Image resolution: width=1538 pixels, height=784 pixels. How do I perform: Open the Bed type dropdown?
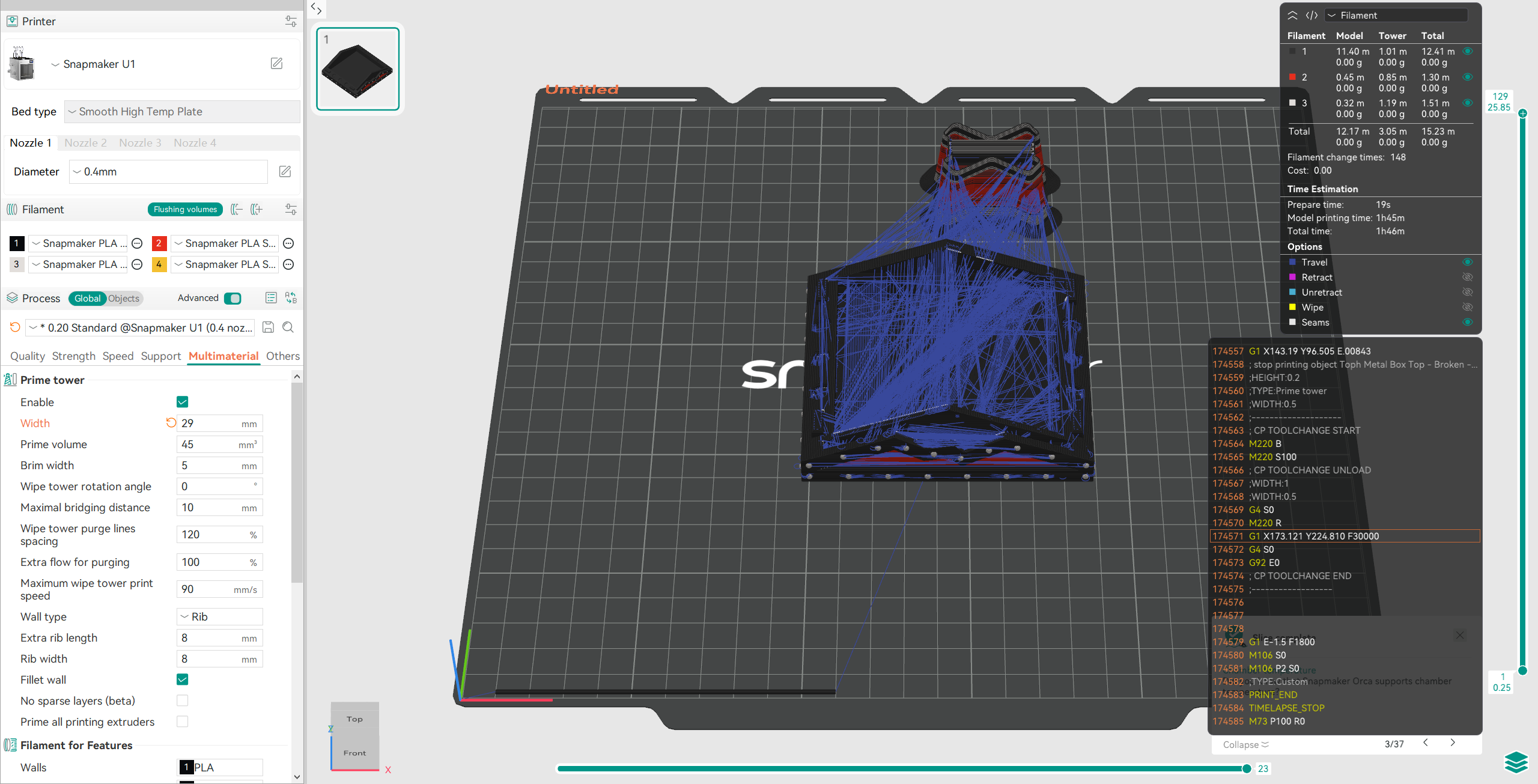[182, 112]
